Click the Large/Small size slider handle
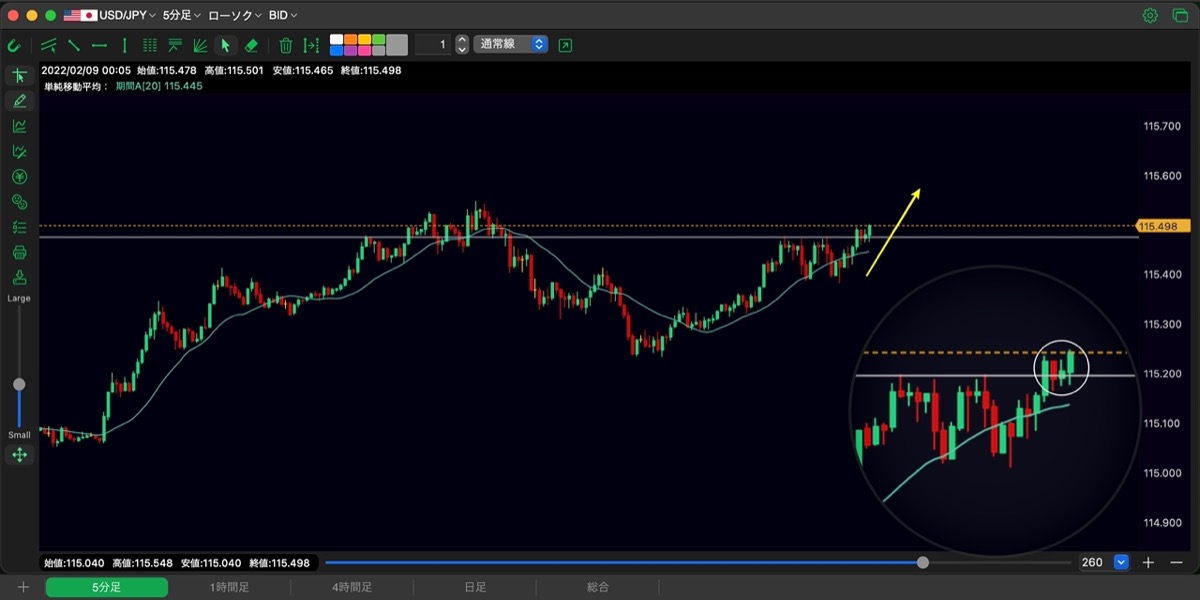 (19, 384)
